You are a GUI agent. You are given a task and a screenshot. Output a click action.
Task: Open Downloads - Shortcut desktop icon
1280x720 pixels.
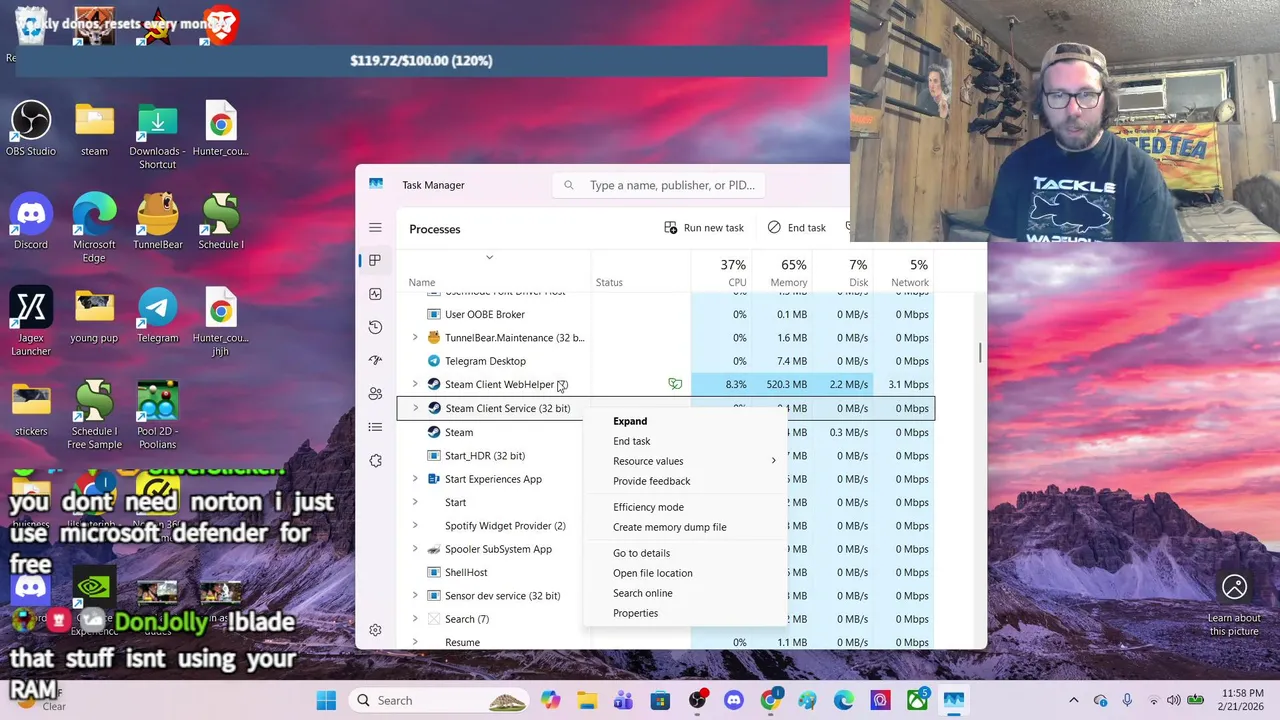pos(157,136)
